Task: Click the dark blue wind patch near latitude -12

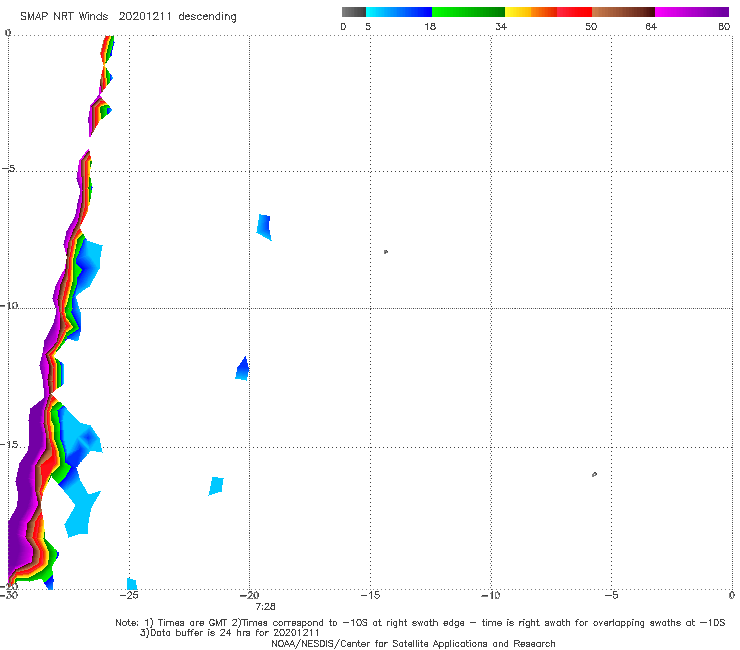Action: pos(243,369)
